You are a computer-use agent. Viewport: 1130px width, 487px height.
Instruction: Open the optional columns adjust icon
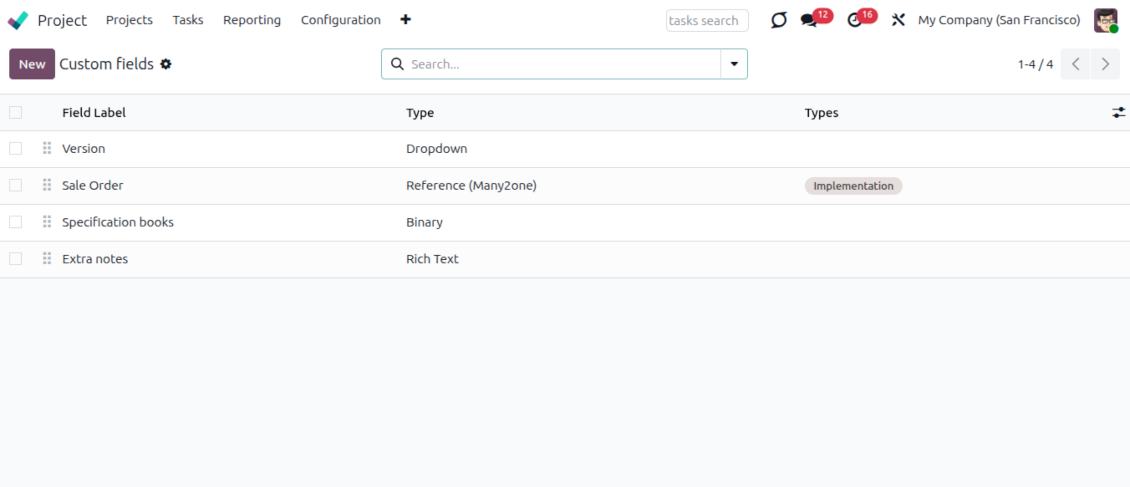[x=1118, y=113]
